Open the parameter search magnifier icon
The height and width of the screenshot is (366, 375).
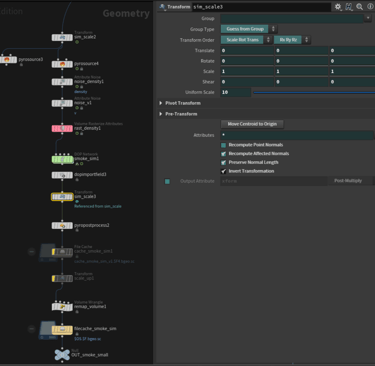[359, 7]
